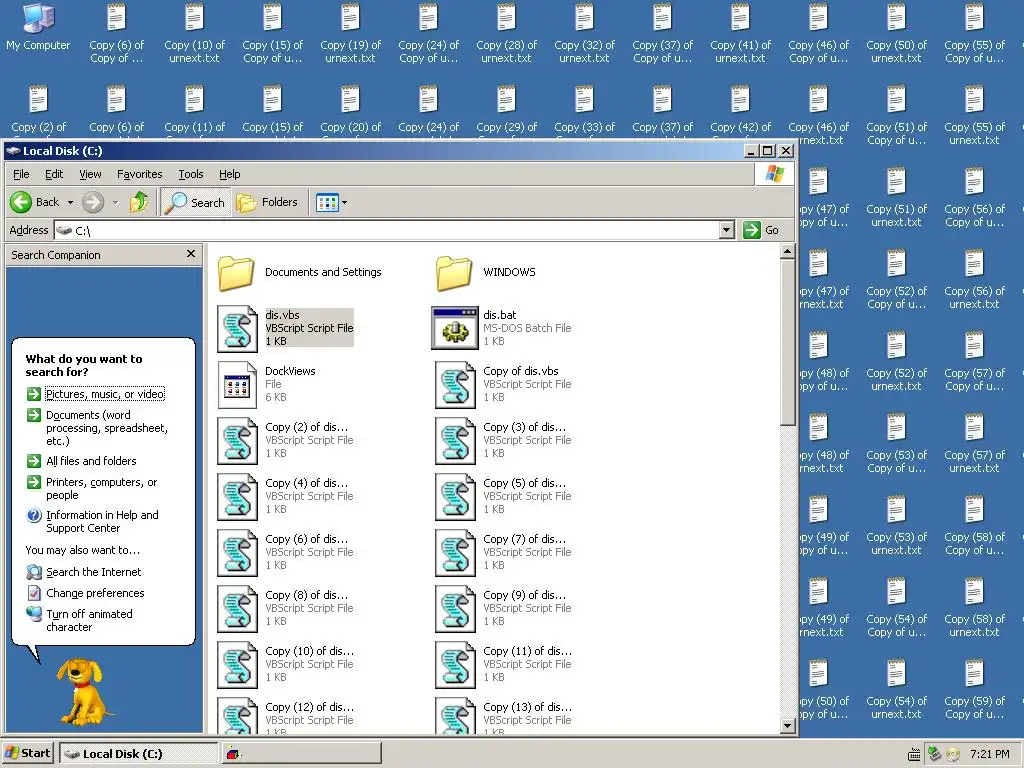Select Copy (11) of dis file icon

tap(455, 665)
